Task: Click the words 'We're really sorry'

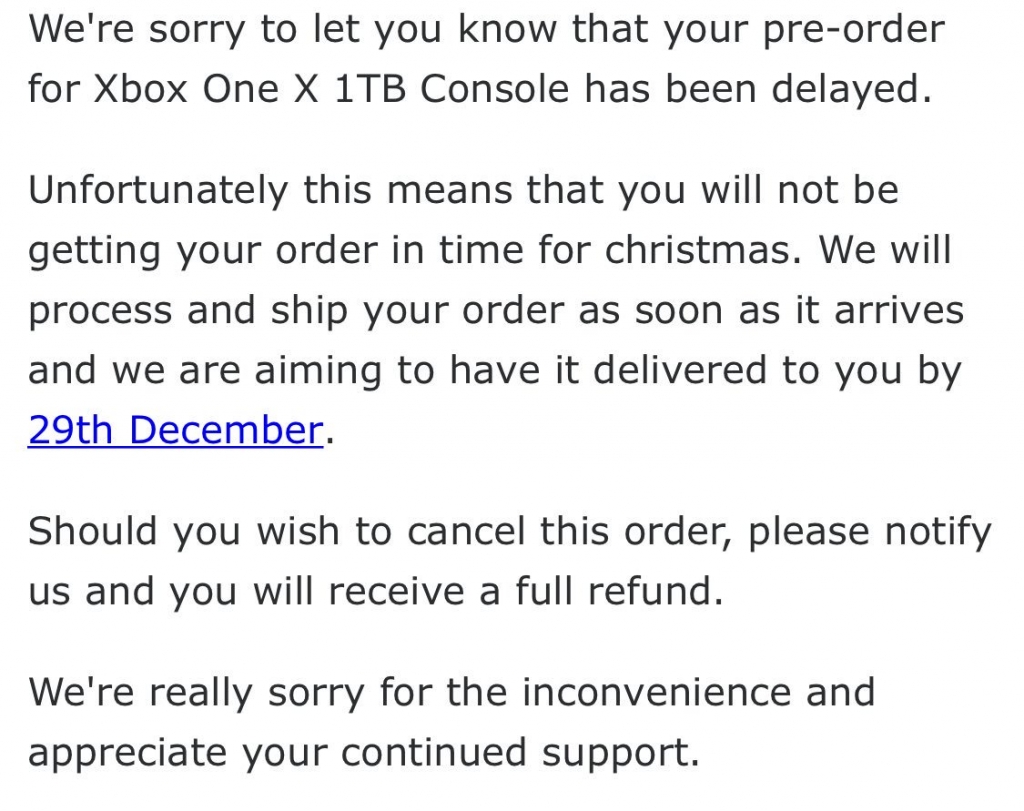Action: (x=196, y=693)
